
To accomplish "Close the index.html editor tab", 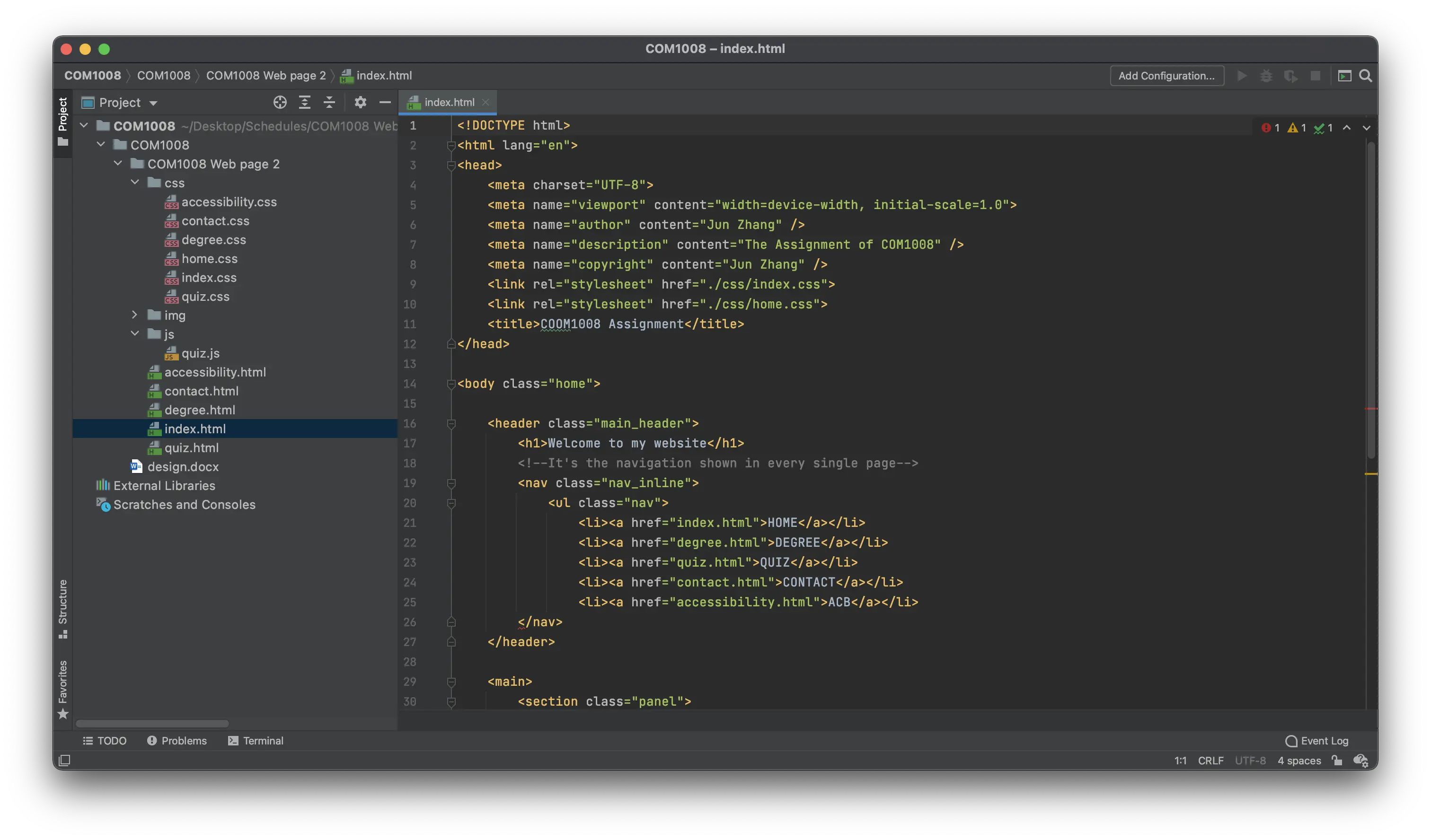I will point(485,102).
